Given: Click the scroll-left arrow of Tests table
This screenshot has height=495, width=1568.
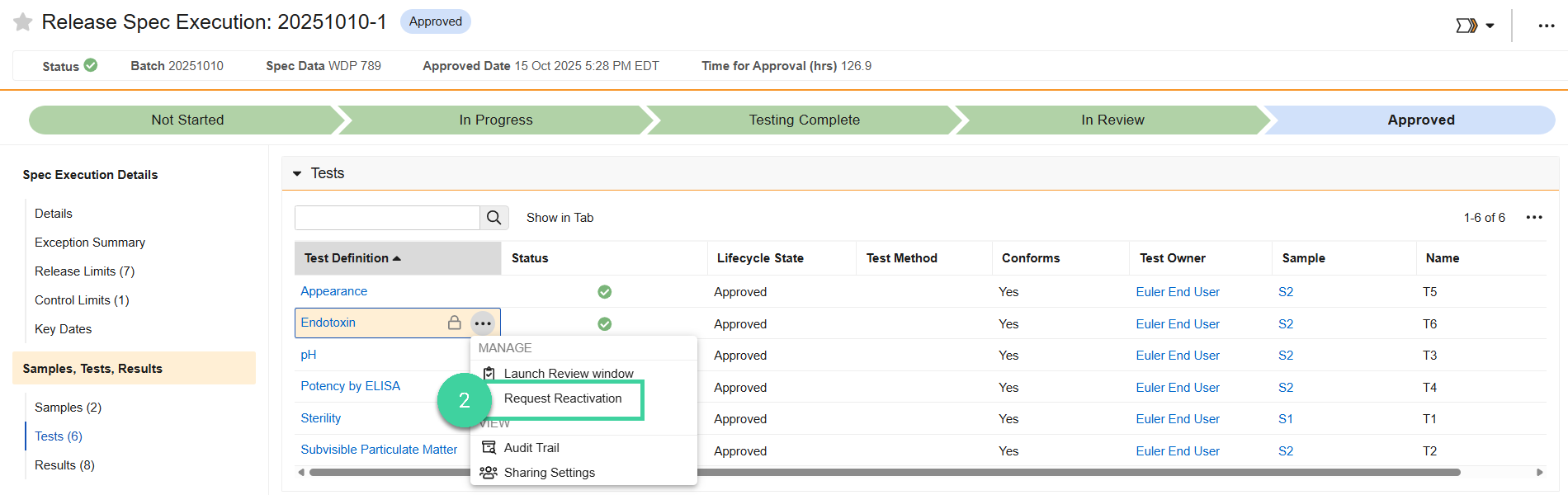Looking at the screenshot, I should pos(301,473).
